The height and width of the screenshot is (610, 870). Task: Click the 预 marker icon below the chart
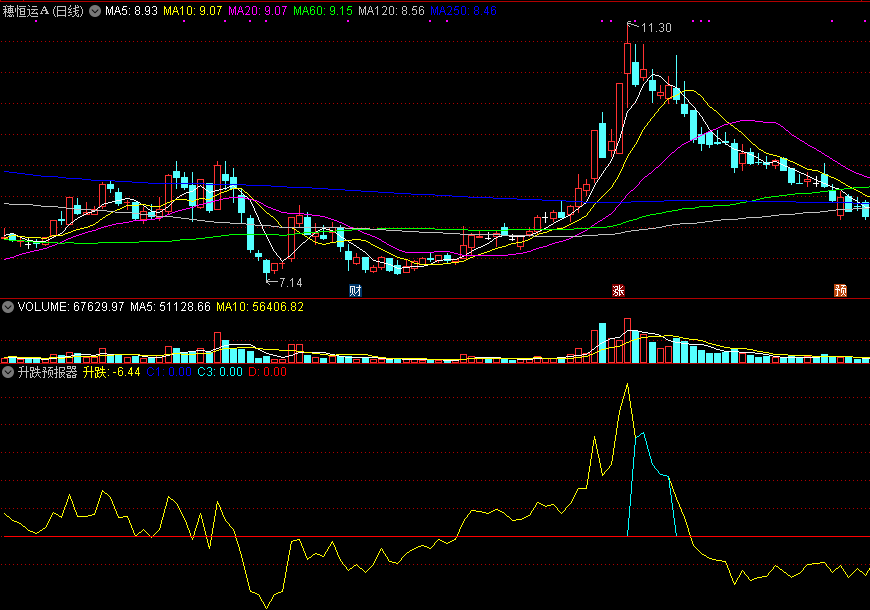[841, 290]
